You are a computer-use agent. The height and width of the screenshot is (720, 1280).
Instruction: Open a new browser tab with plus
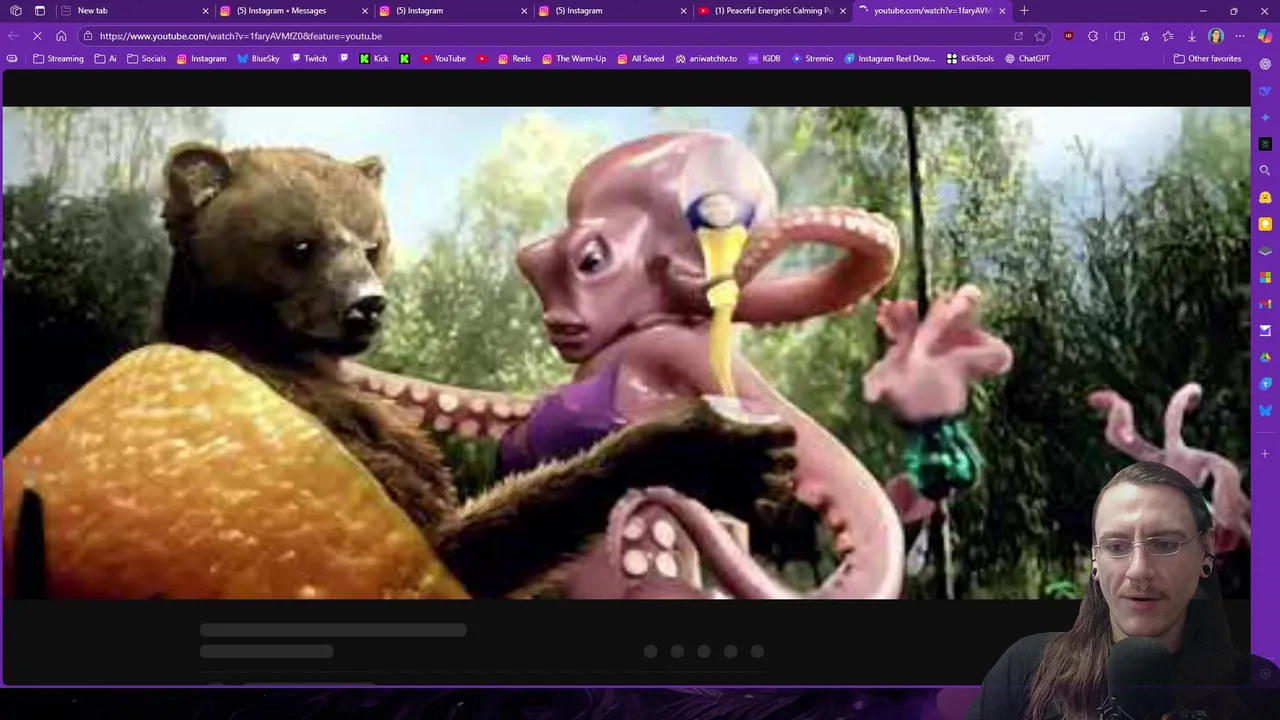point(1024,11)
